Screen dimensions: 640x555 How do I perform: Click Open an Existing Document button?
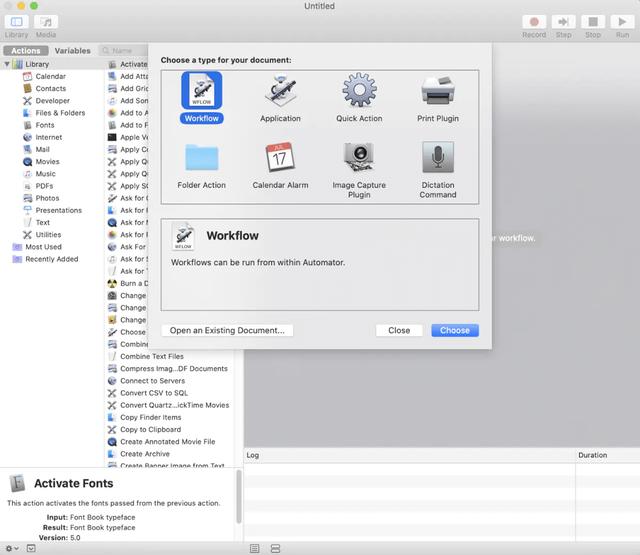(x=227, y=331)
